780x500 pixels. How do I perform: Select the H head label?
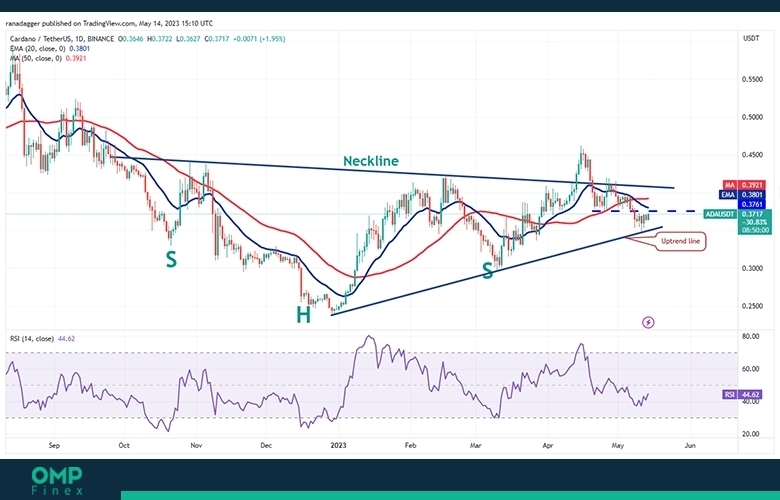click(303, 315)
